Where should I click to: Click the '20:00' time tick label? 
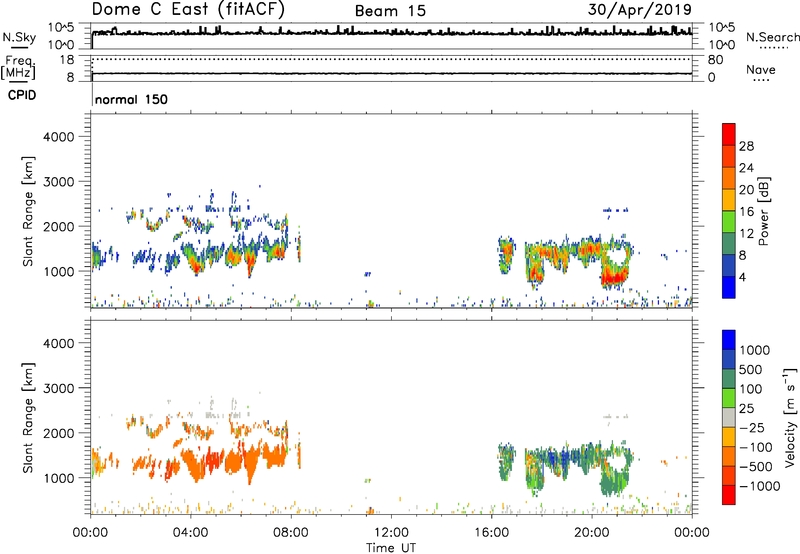(591, 533)
